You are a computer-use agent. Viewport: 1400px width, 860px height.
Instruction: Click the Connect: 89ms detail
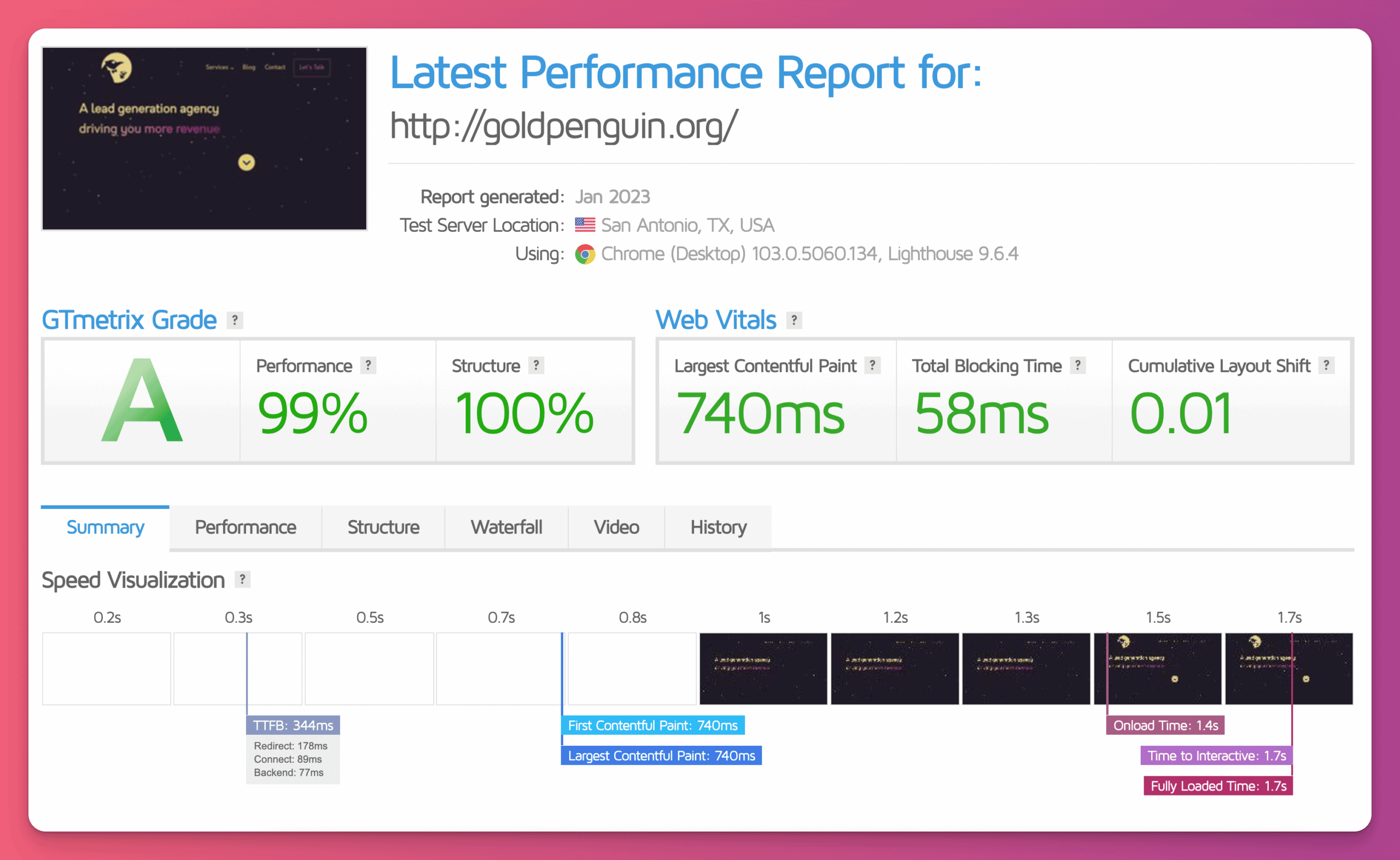[288, 759]
